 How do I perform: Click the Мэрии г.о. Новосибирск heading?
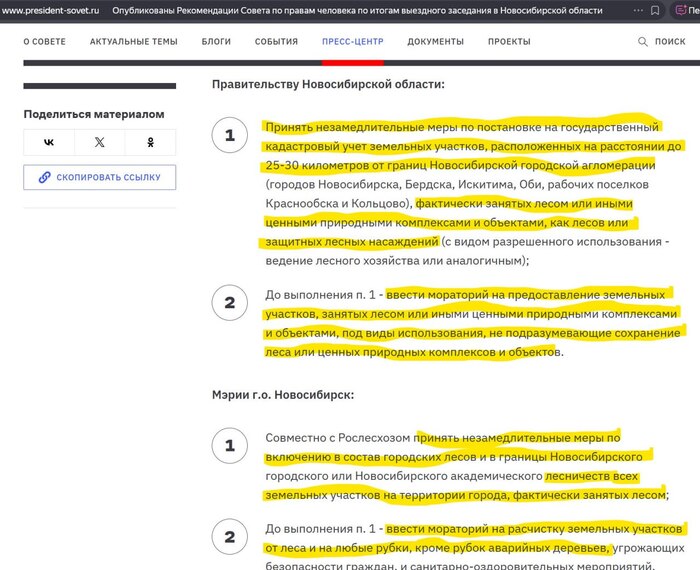(x=283, y=394)
